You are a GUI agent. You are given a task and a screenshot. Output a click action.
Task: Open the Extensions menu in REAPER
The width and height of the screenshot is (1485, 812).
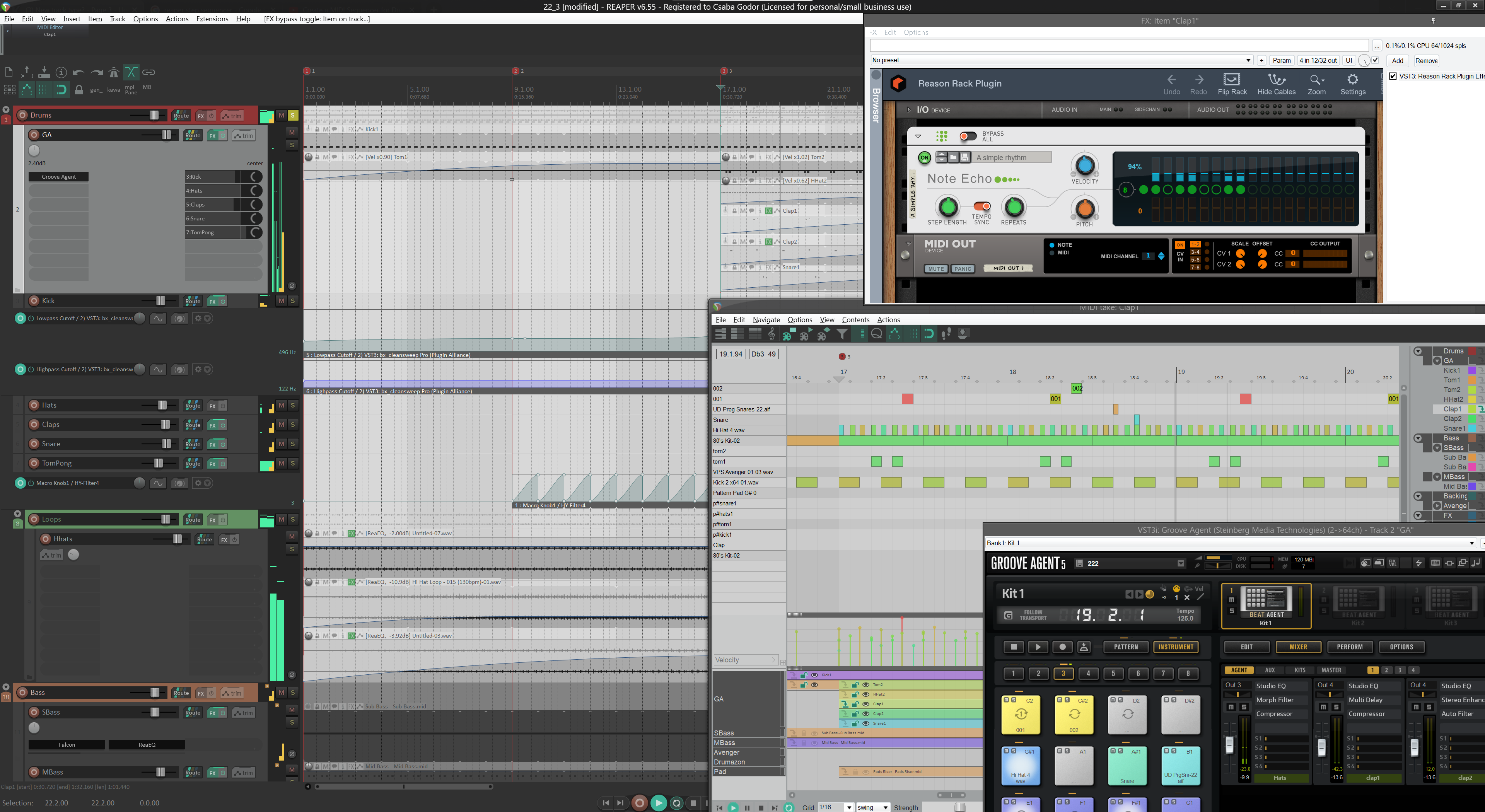212,19
